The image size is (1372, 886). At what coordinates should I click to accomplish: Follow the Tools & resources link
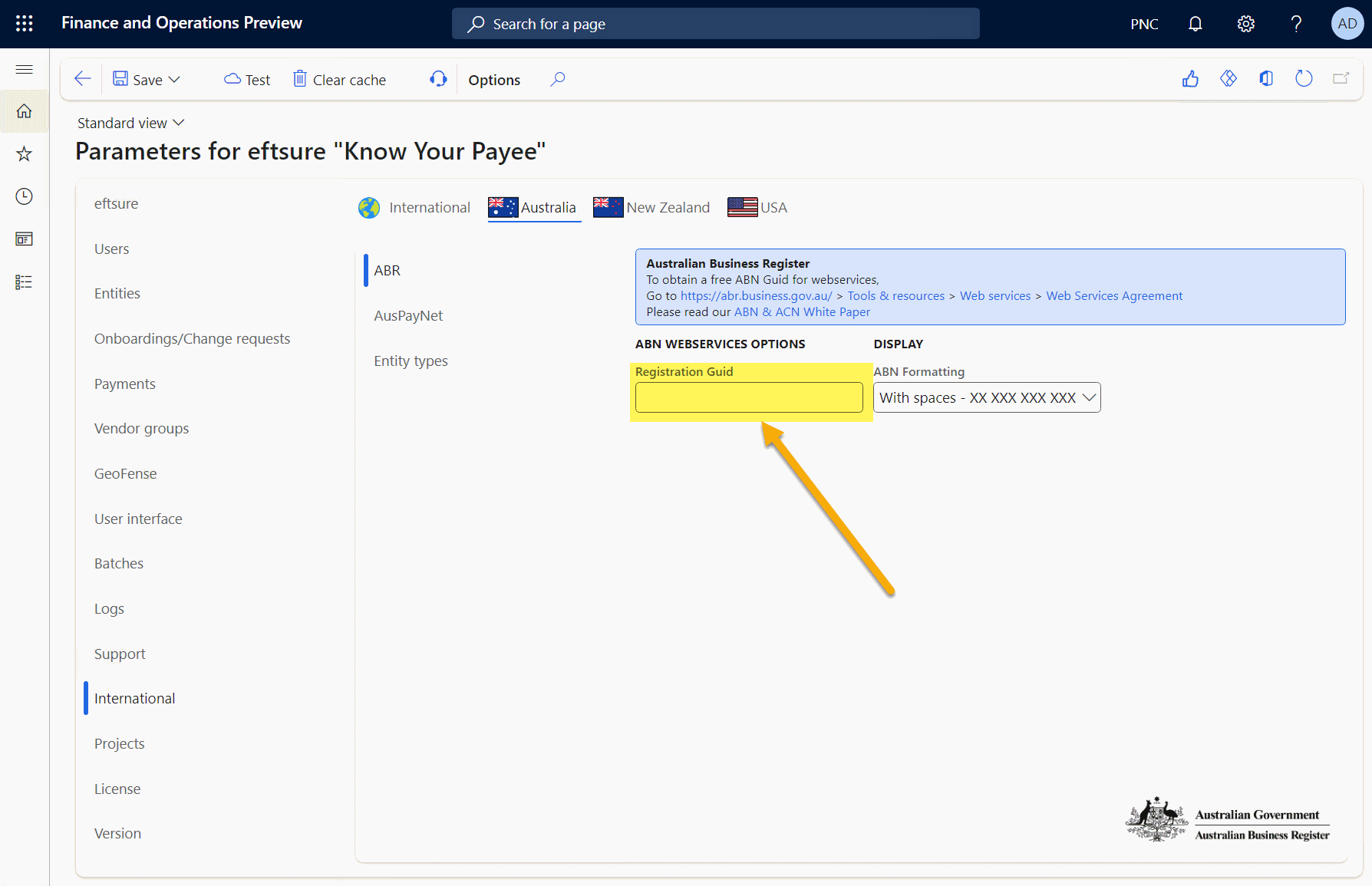click(895, 296)
